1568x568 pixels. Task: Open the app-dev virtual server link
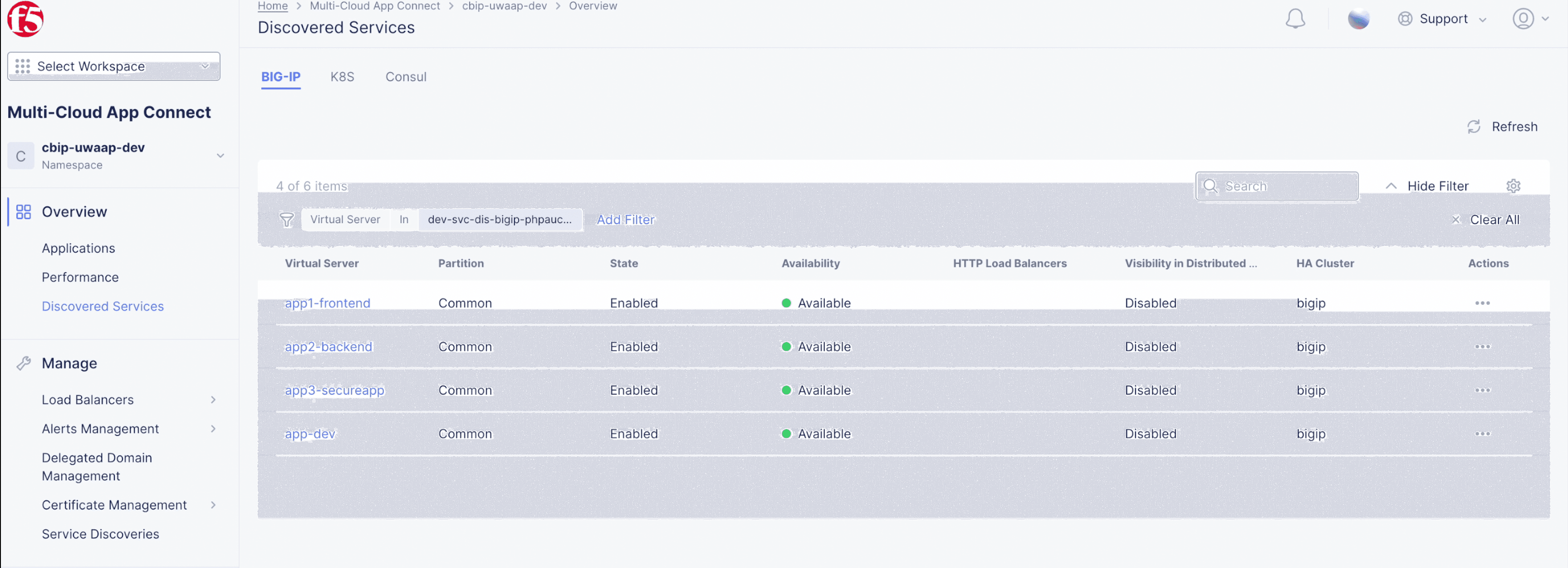(x=310, y=434)
